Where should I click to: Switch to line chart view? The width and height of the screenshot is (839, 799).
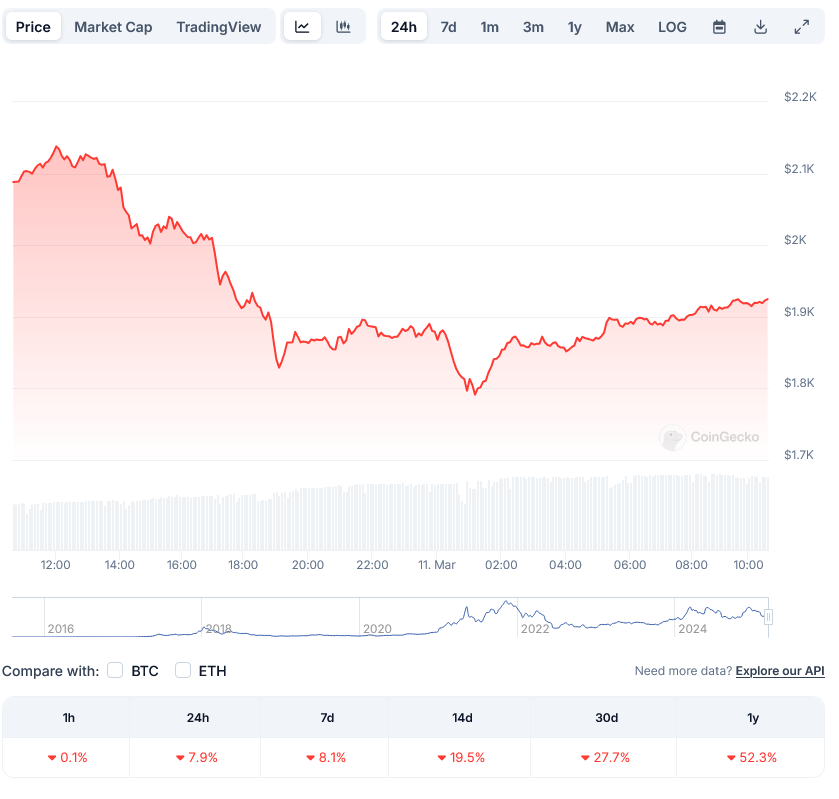[302, 27]
